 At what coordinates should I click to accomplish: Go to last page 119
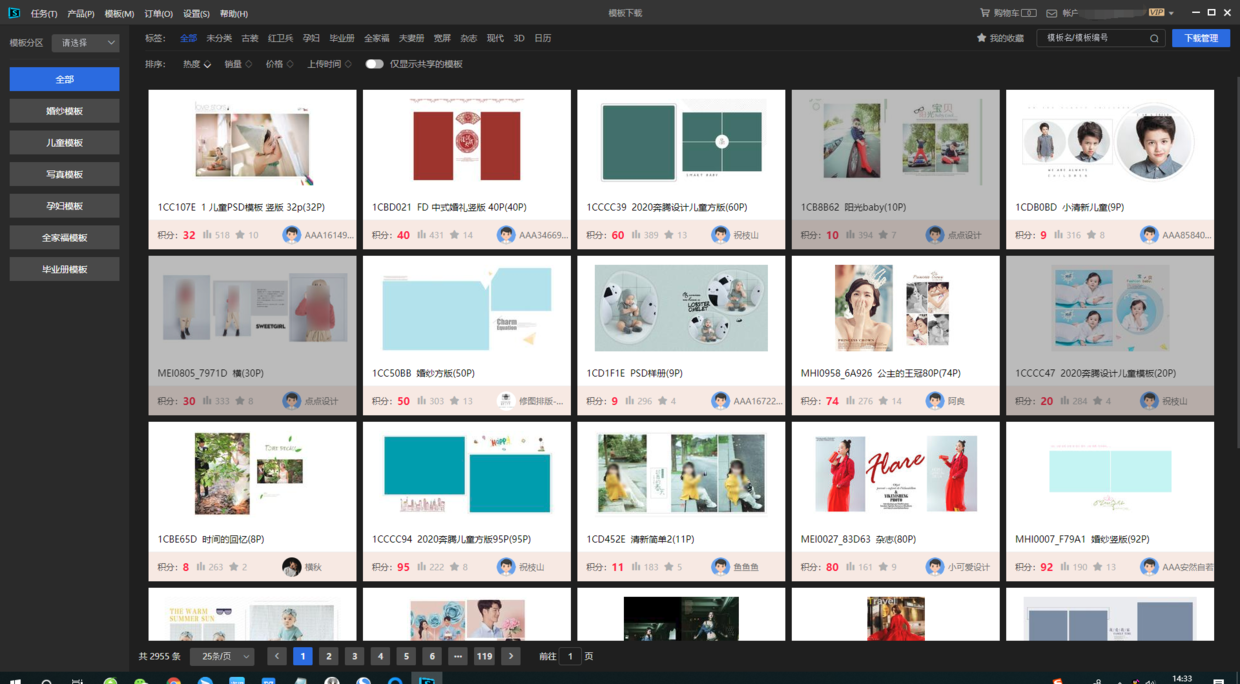click(x=484, y=656)
